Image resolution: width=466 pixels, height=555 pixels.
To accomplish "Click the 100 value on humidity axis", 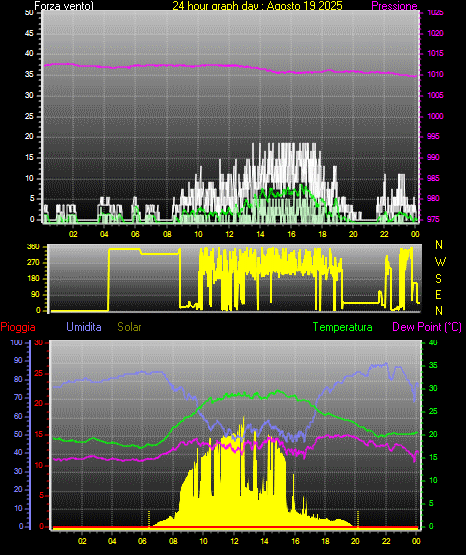I will (16, 342).
